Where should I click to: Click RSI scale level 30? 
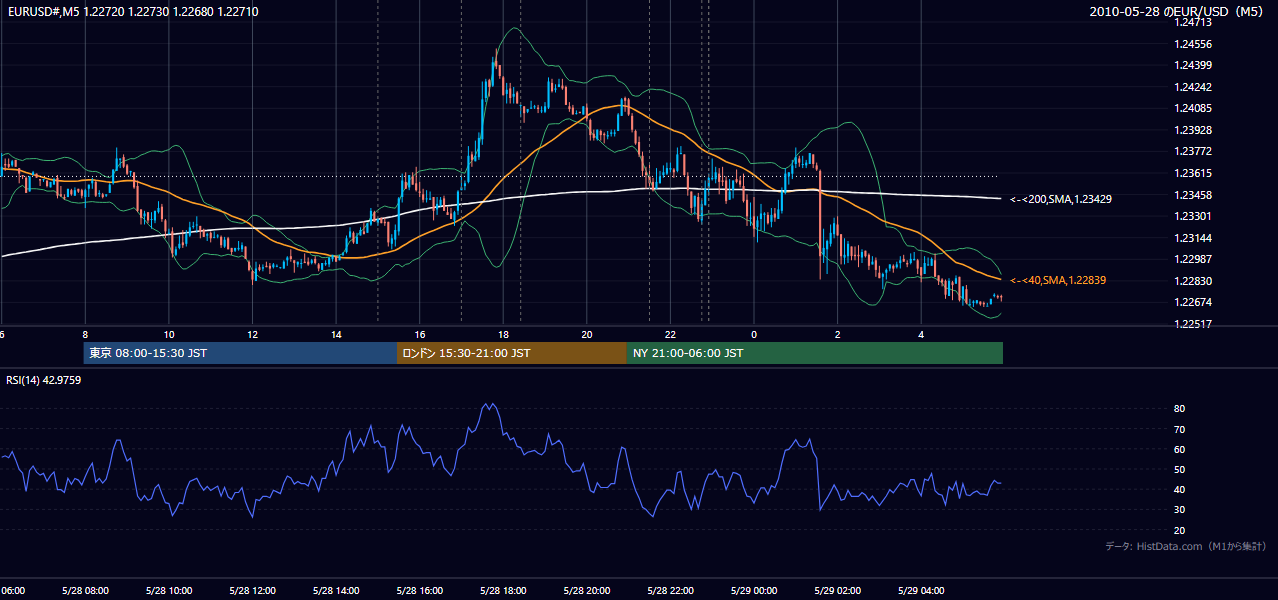[1179, 510]
